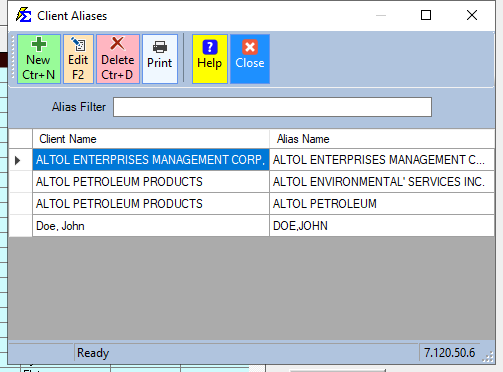Open Help from the toolbar
The width and height of the screenshot is (503, 372).
click(x=210, y=59)
